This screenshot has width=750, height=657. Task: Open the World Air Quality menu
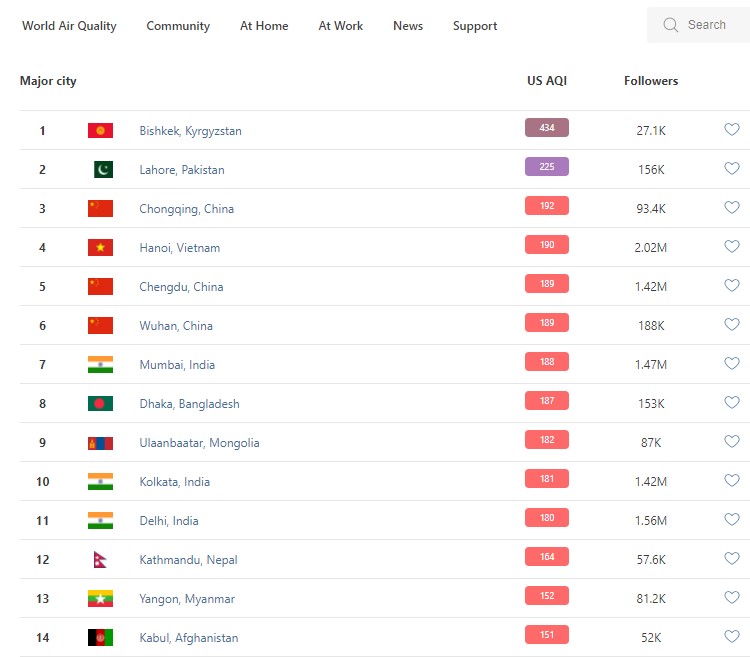tap(69, 26)
